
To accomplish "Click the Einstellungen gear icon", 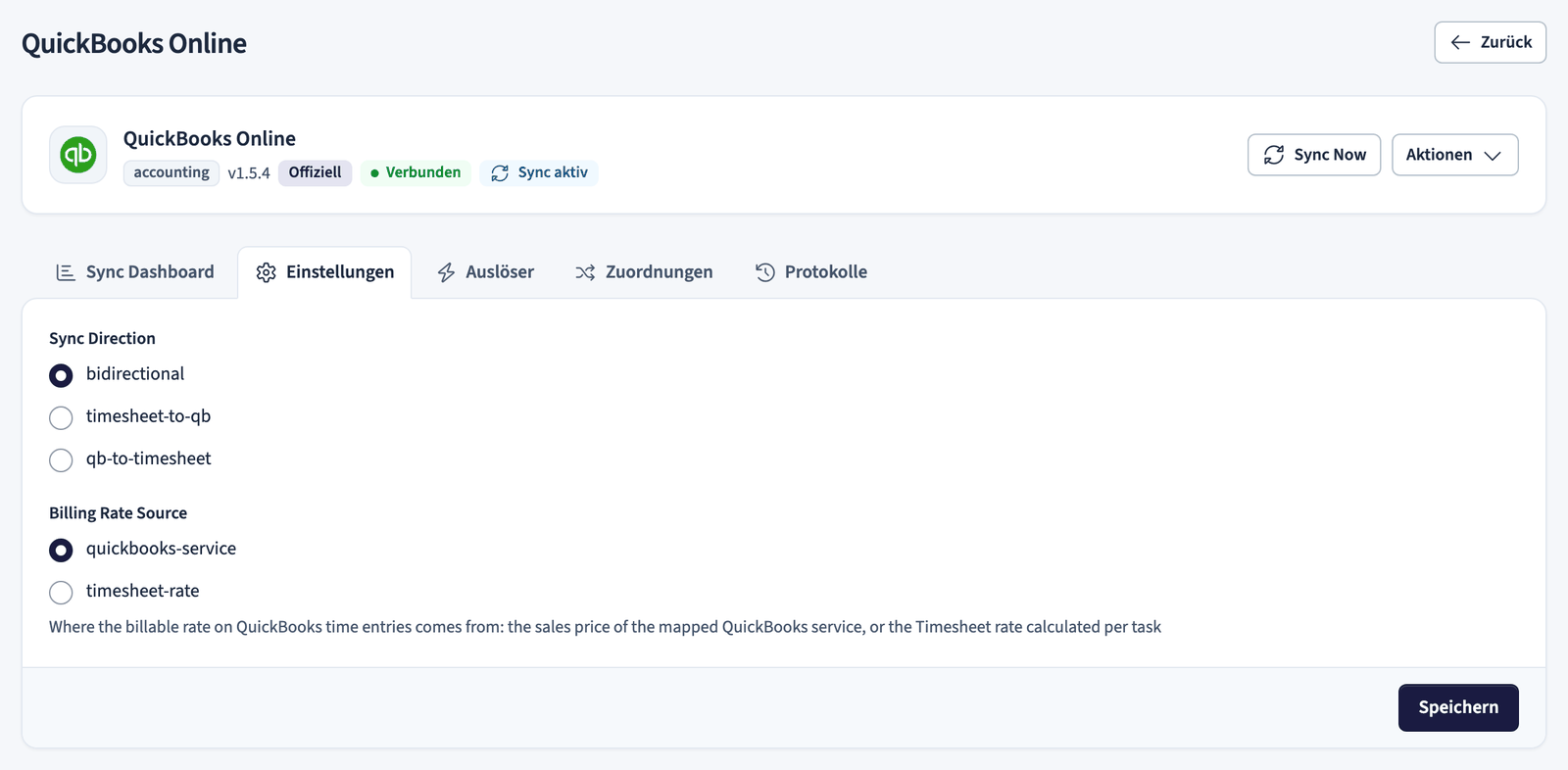I will point(266,272).
